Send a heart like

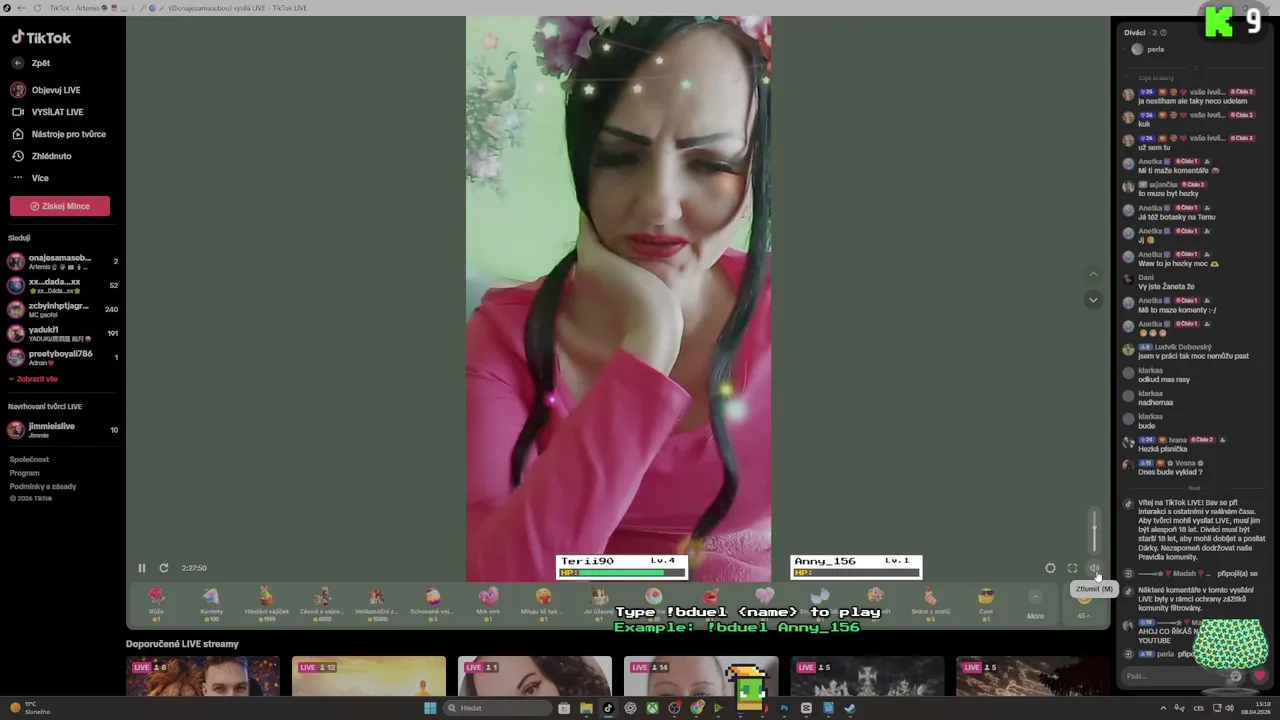pyautogui.click(x=1259, y=676)
